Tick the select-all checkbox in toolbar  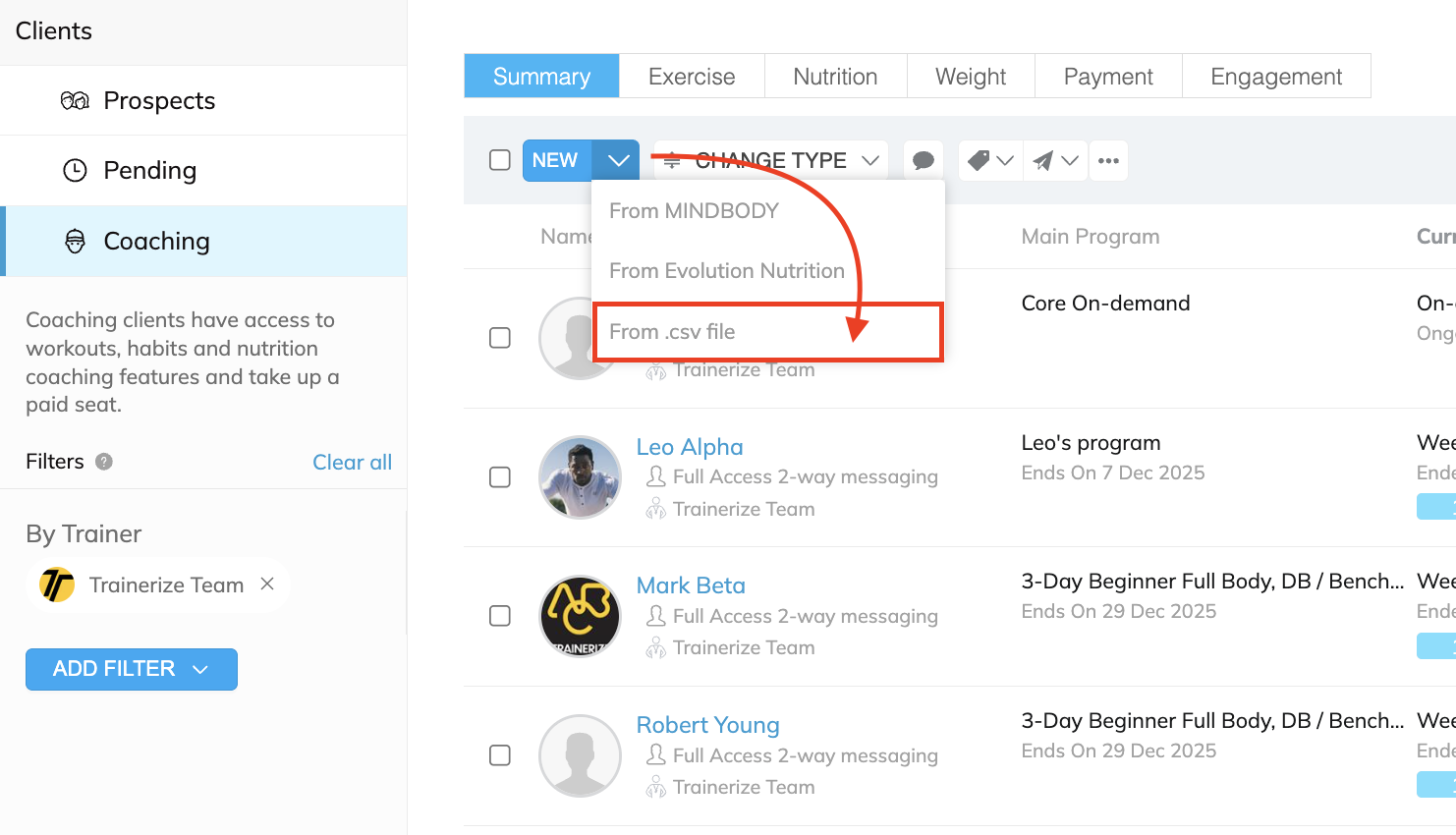point(500,159)
